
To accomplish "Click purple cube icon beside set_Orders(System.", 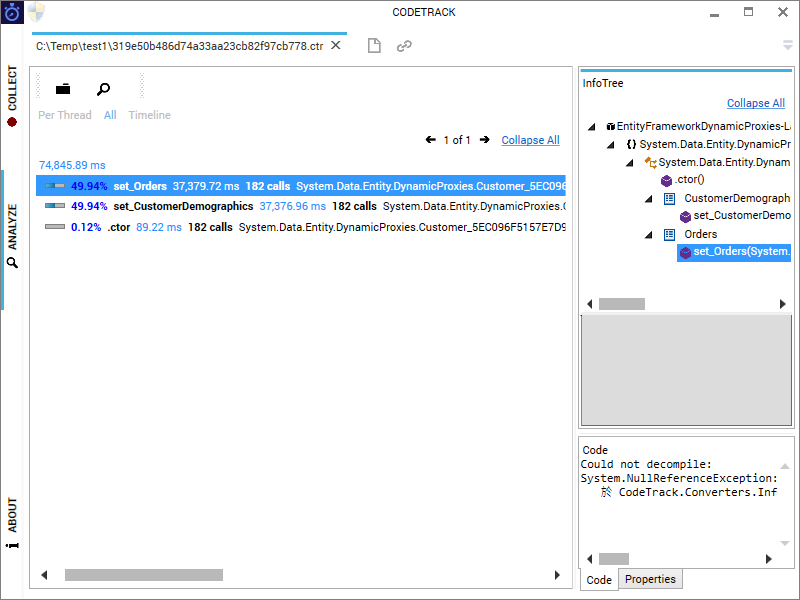I will point(685,253).
